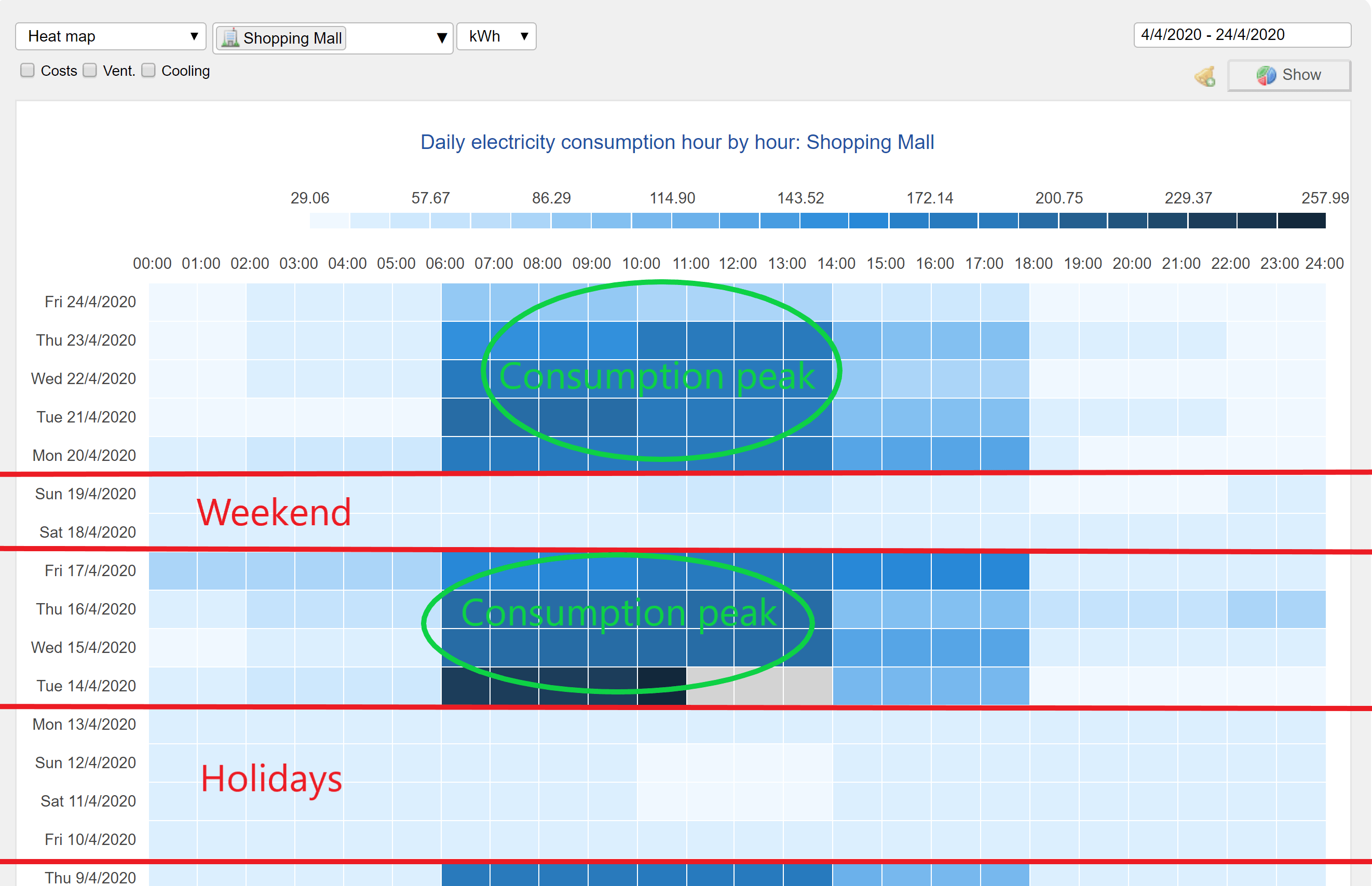The width and height of the screenshot is (1372, 886).
Task: Click the lightest legend swatch near 29.06
Action: (329, 221)
